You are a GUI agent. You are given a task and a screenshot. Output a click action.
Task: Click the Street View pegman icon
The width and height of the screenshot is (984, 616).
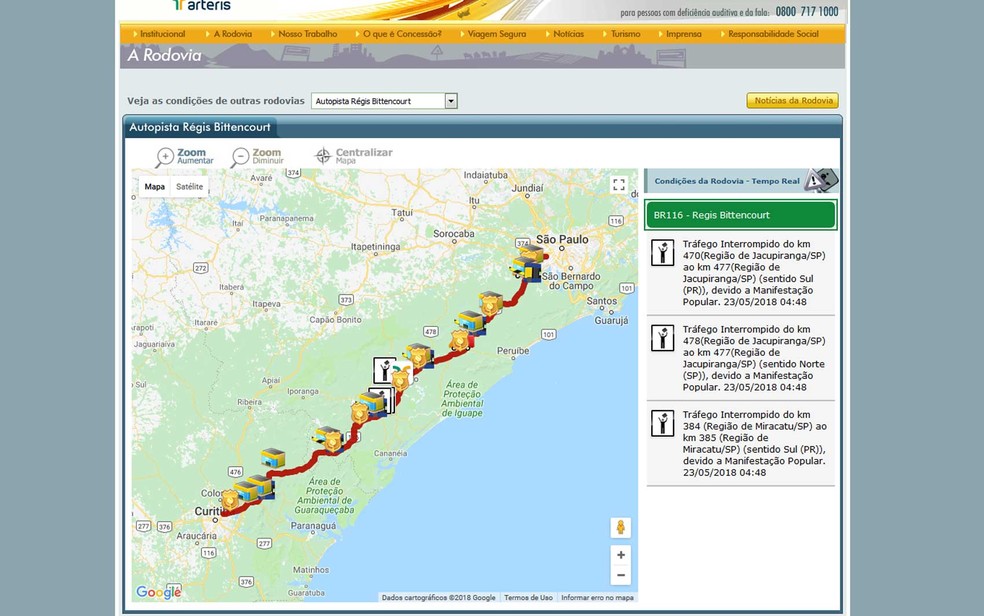click(x=621, y=527)
